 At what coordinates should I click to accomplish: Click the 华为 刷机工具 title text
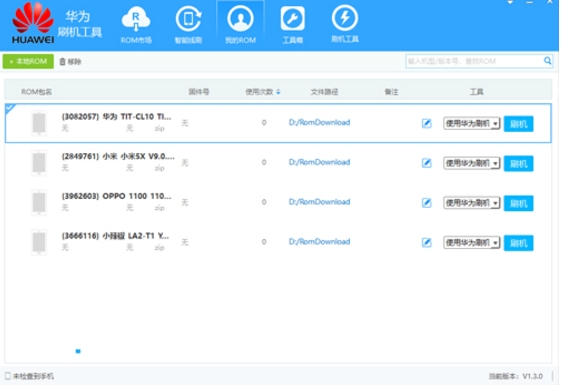coord(79,24)
